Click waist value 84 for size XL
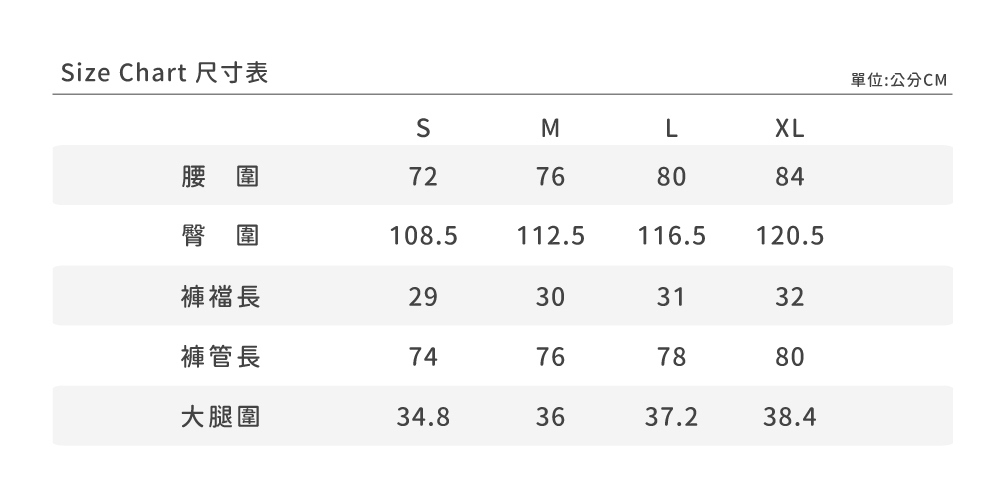The height and width of the screenshot is (500, 1005). [789, 177]
